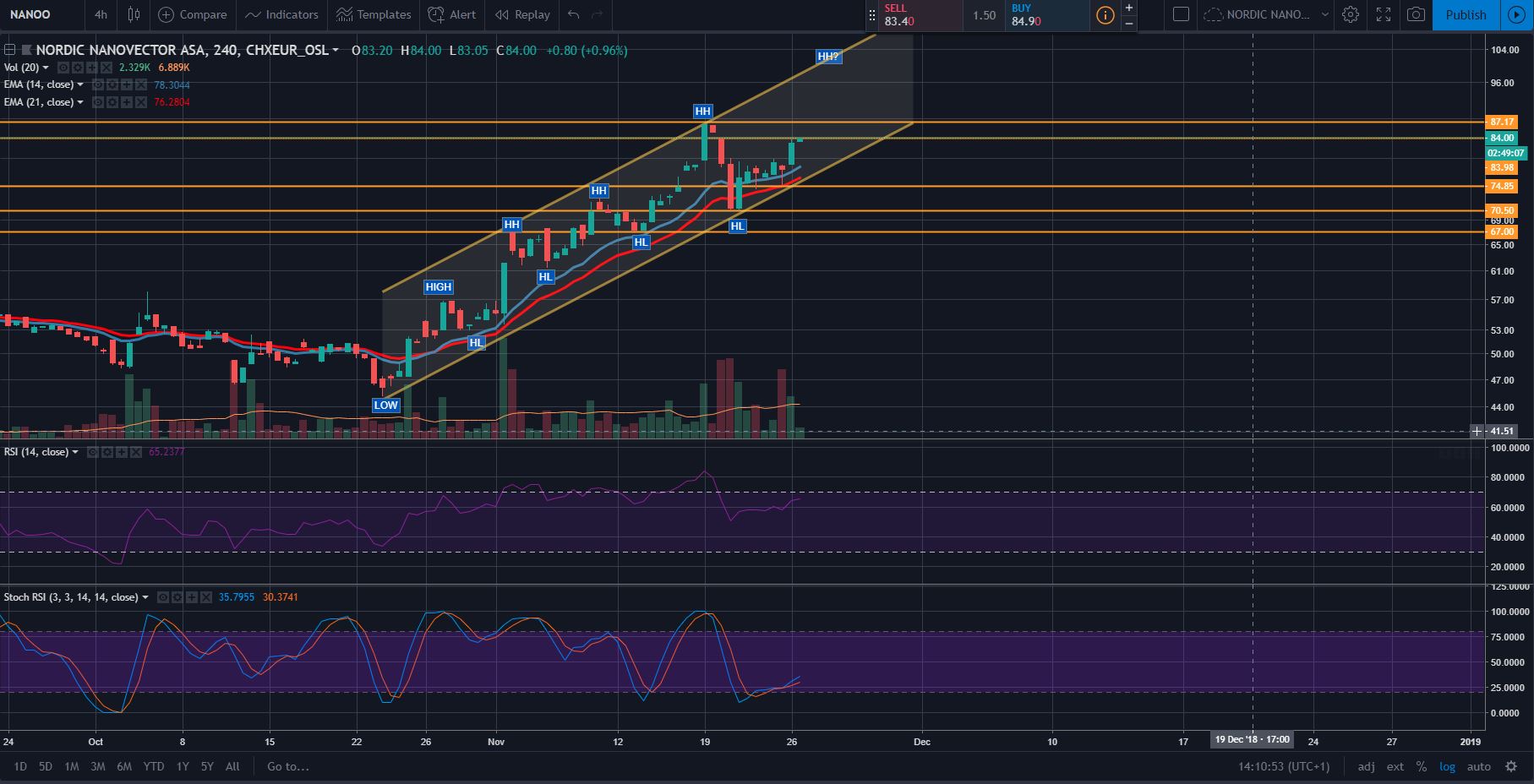Grab the trading panel drag handle
The image size is (1534, 784).
[x=871, y=14]
